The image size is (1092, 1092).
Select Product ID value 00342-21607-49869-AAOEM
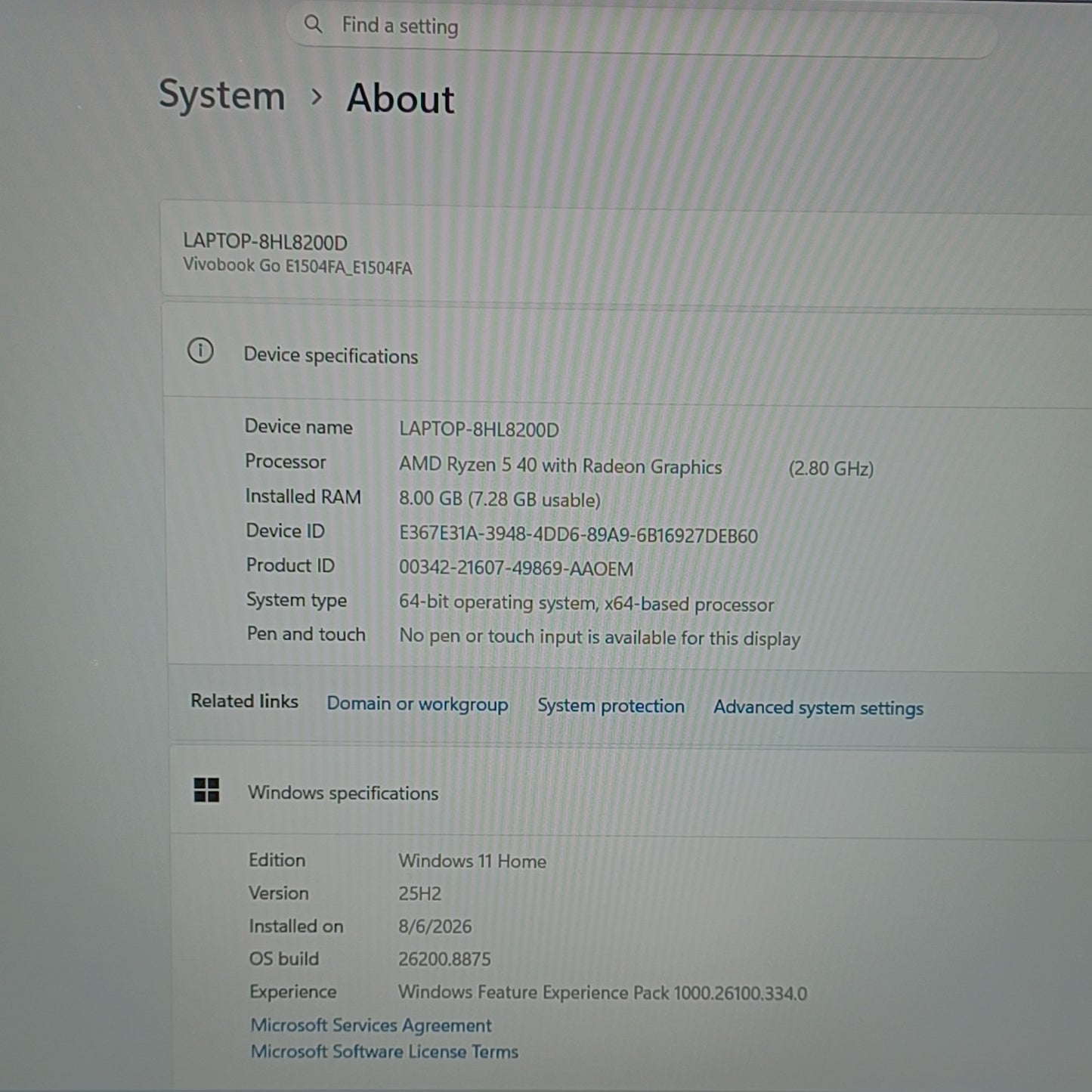pyautogui.click(x=516, y=568)
